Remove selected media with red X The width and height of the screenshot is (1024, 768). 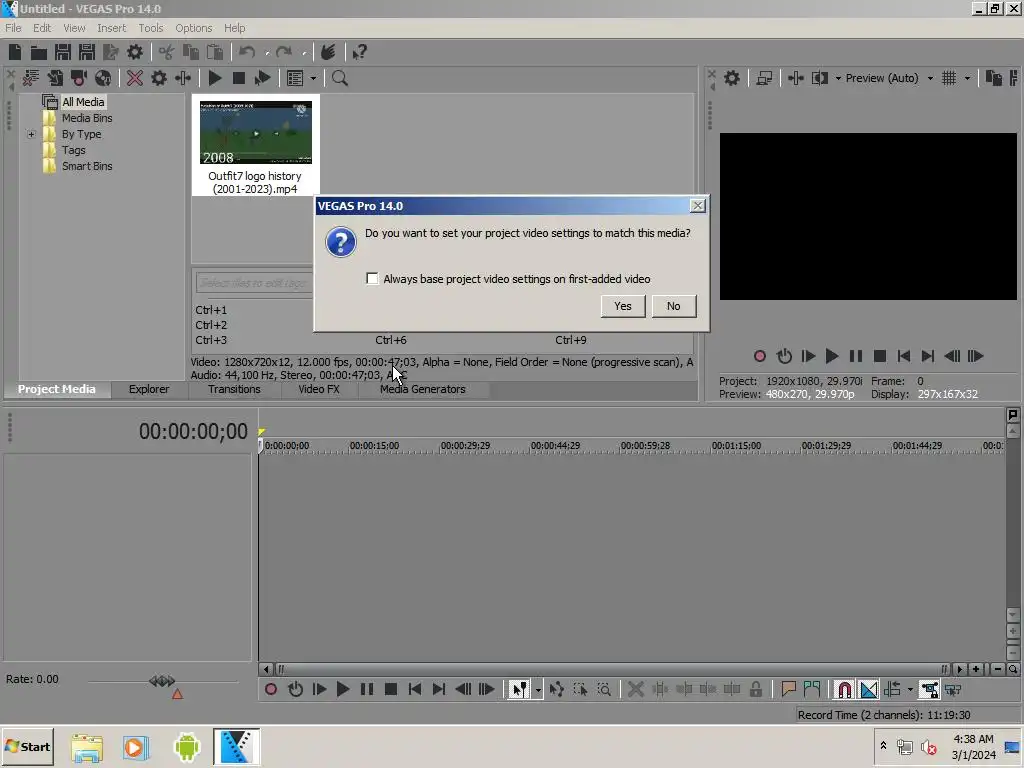135,78
